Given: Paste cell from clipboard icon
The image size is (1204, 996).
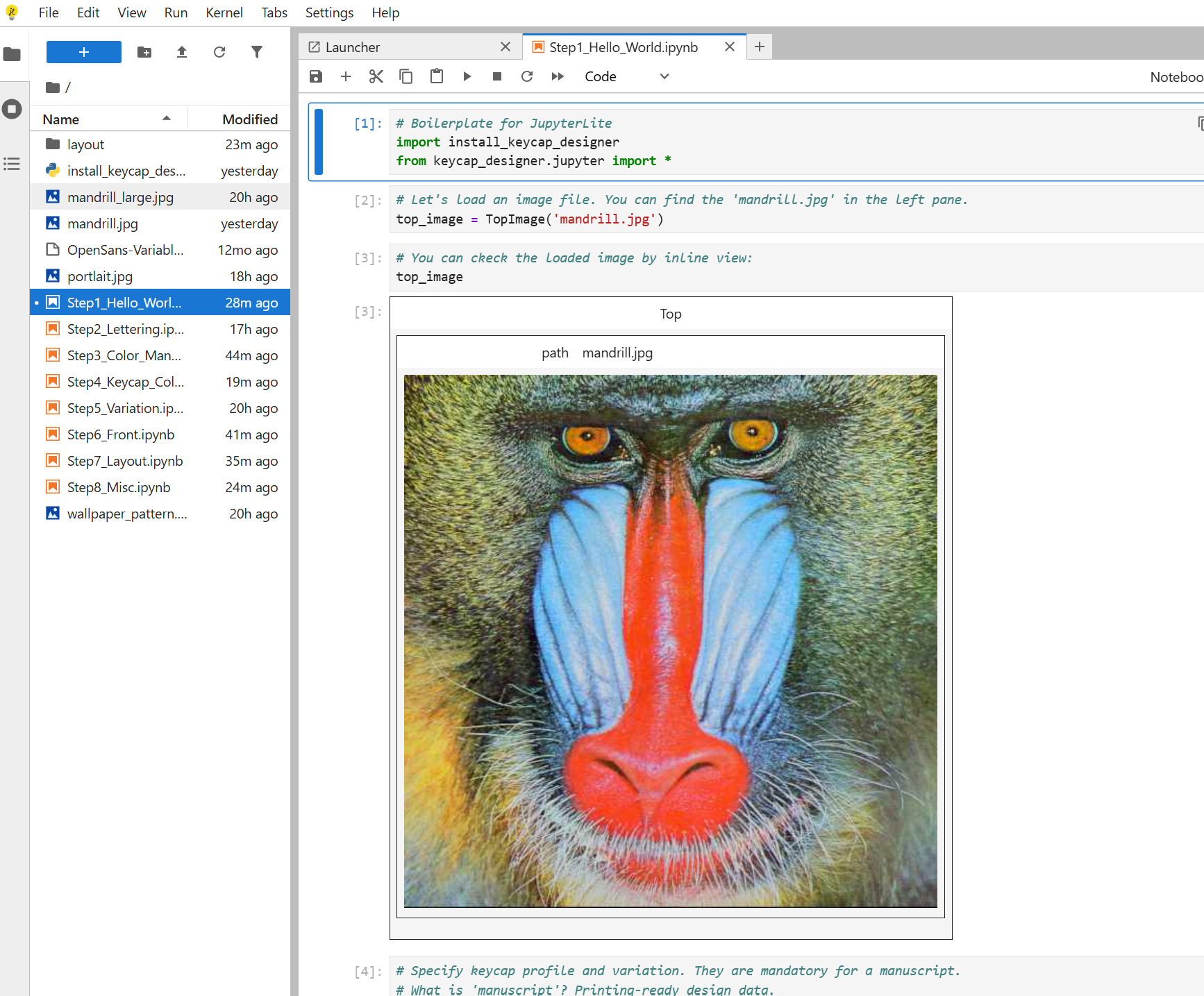Looking at the screenshot, I should [x=437, y=76].
